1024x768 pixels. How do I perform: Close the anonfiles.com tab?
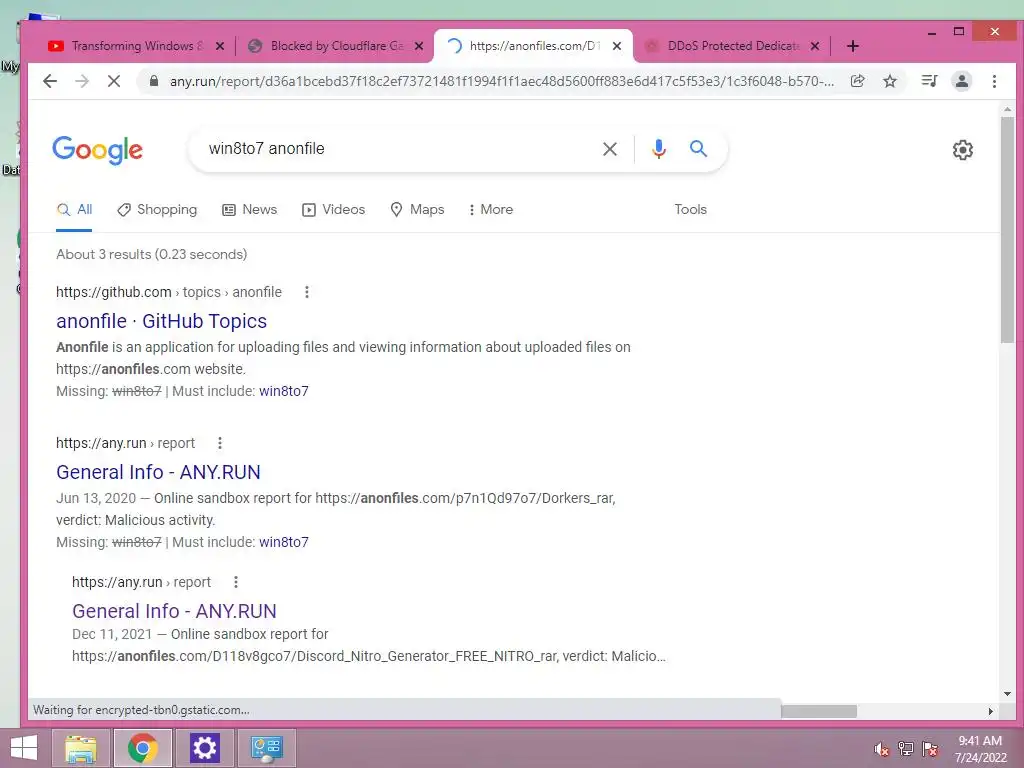coord(617,46)
